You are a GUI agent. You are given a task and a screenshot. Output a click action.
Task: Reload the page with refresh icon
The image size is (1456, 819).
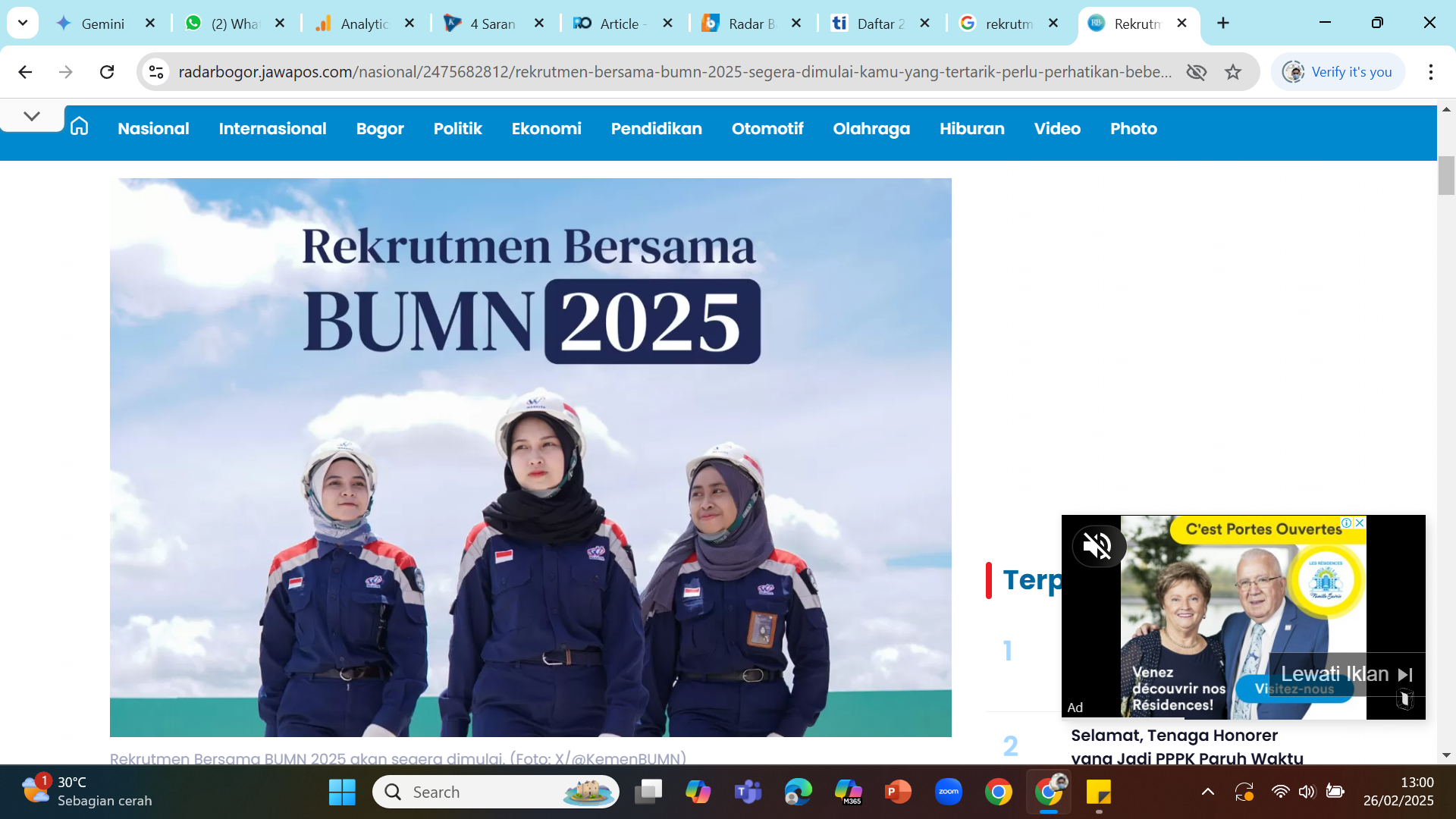point(107,72)
